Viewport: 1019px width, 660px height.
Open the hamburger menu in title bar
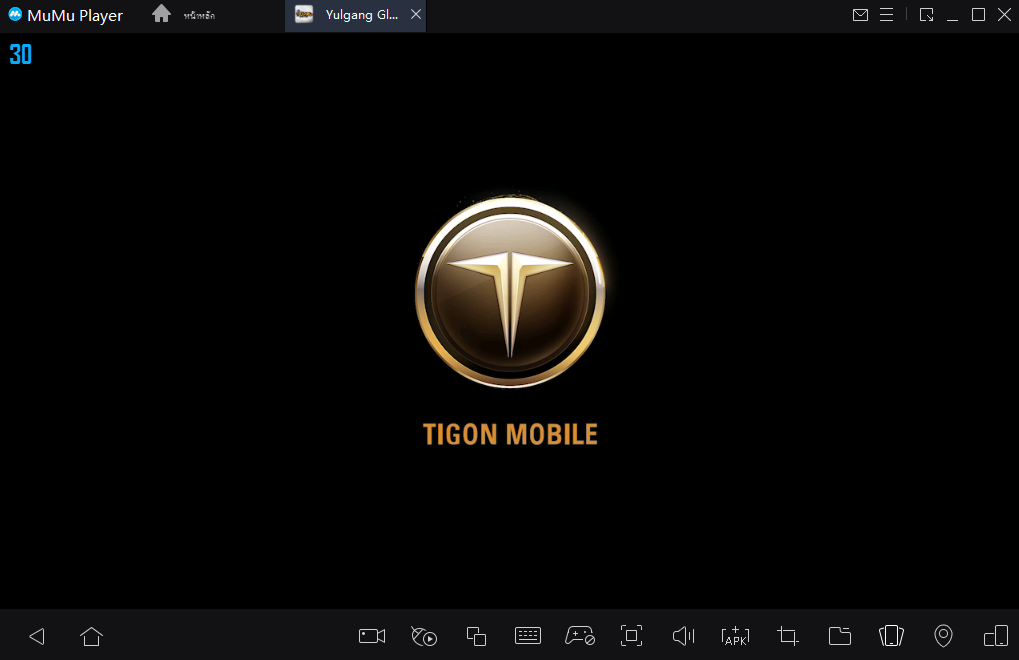coord(886,15)
